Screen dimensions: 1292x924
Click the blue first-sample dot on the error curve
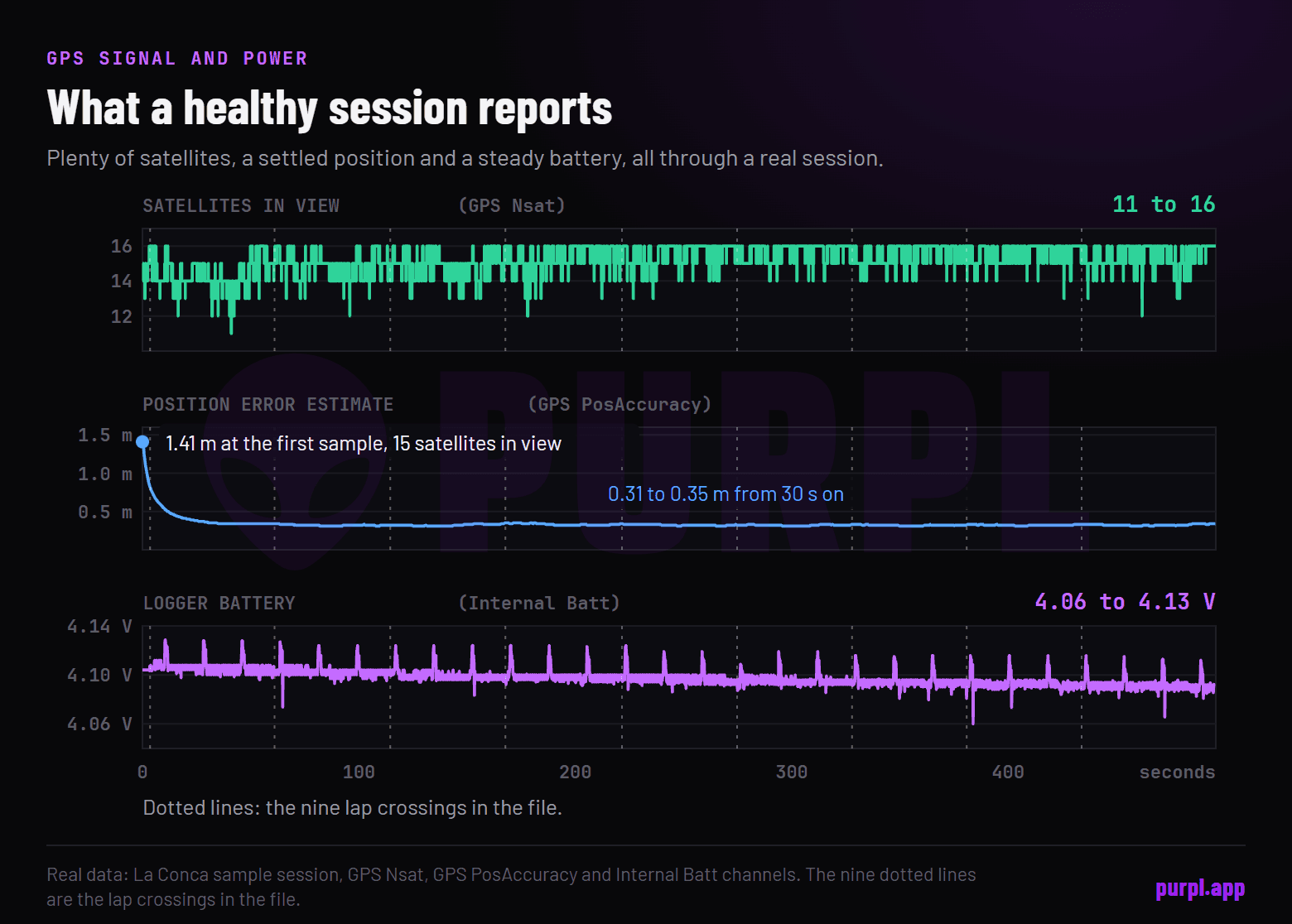(x=143, y=442)
